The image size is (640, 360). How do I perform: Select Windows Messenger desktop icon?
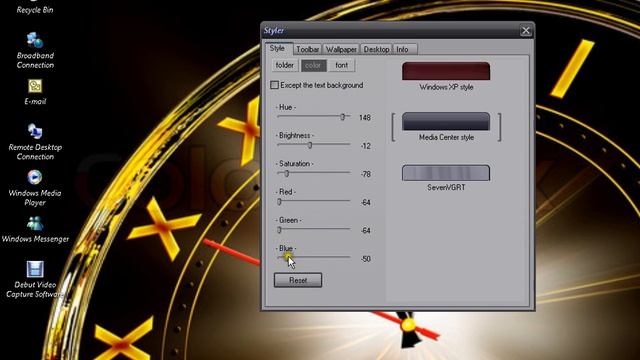[35, 230]
